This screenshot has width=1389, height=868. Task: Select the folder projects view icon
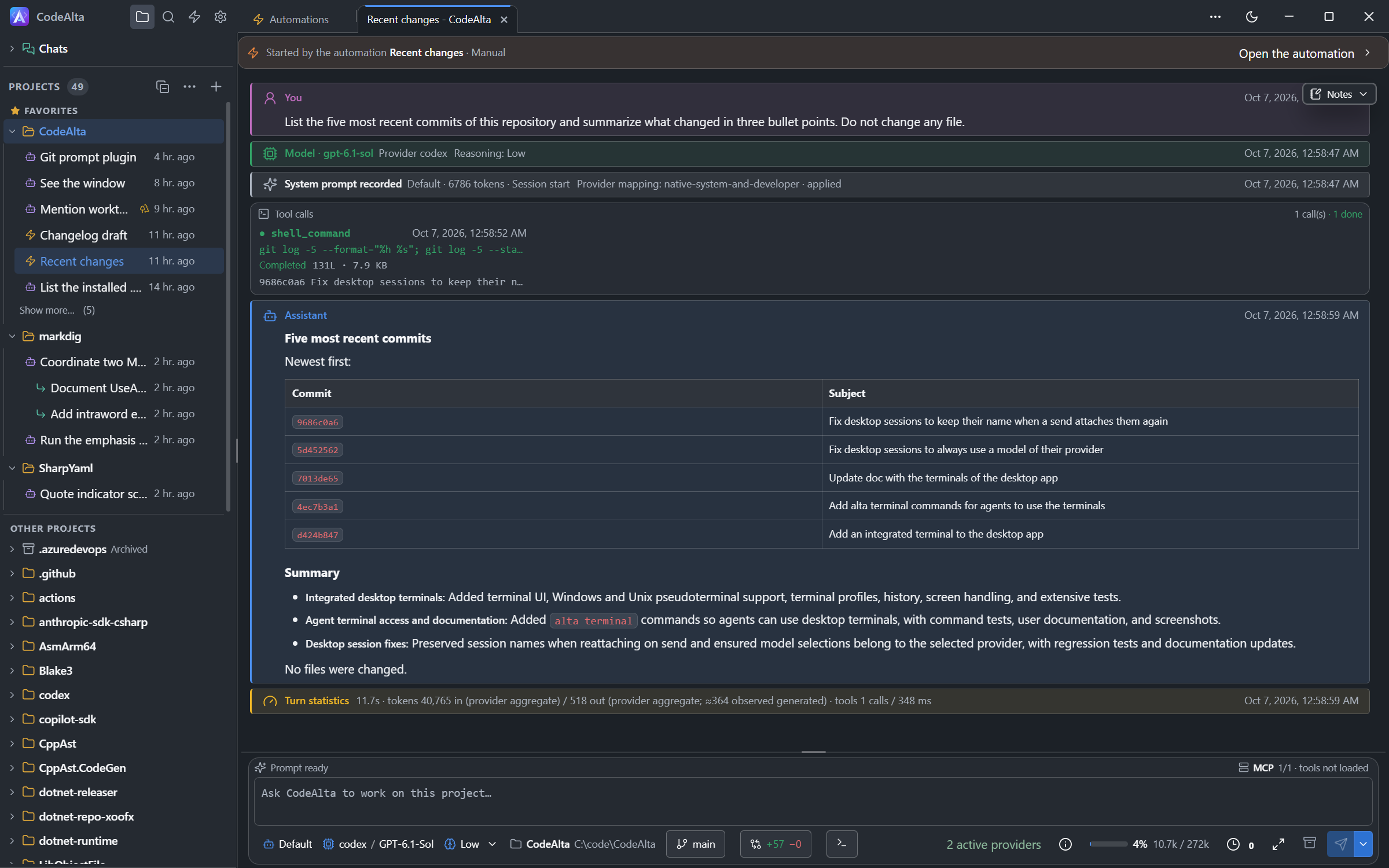[142, 17]
